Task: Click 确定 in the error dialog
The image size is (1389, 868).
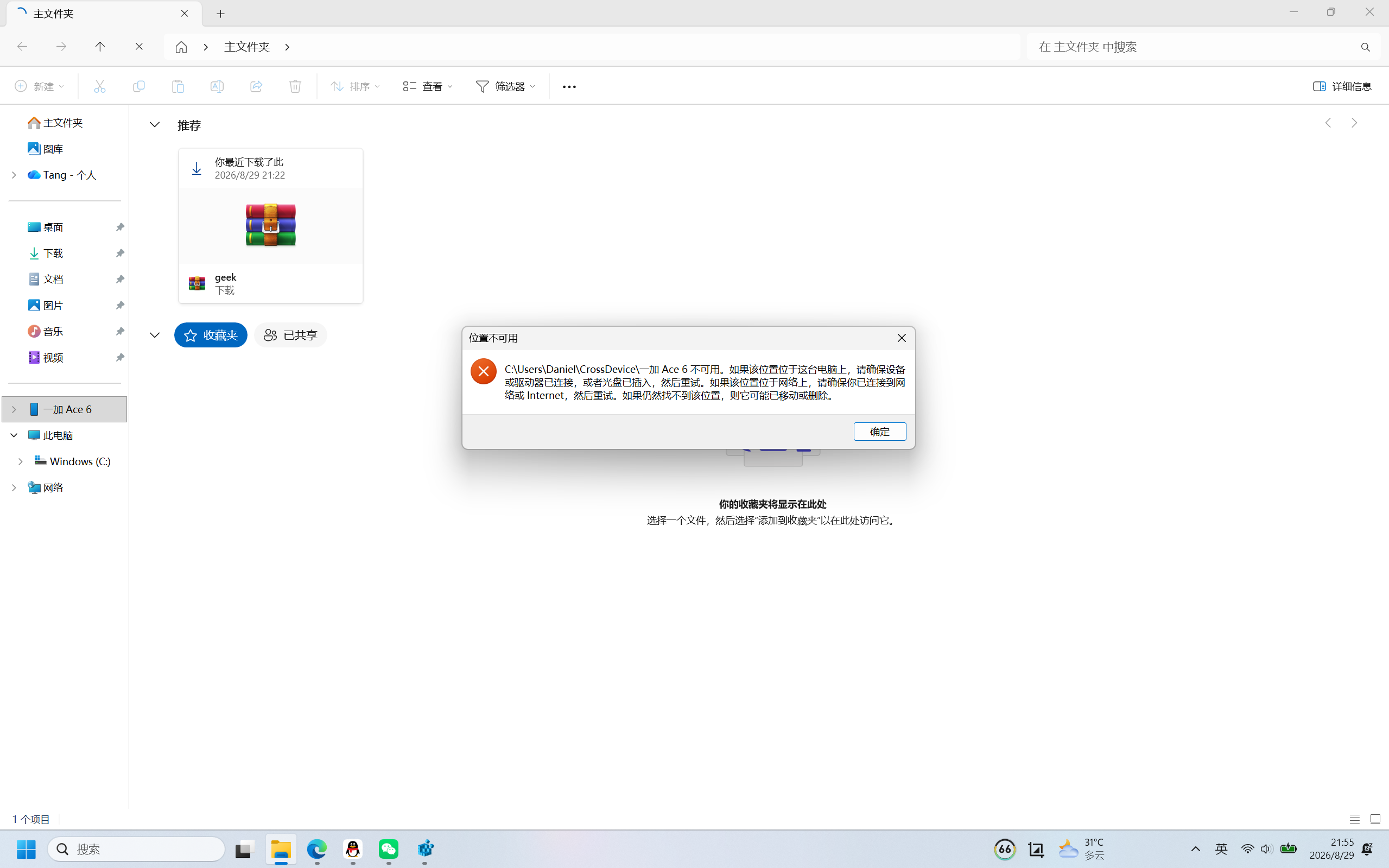Action: (x=879, y=432)
